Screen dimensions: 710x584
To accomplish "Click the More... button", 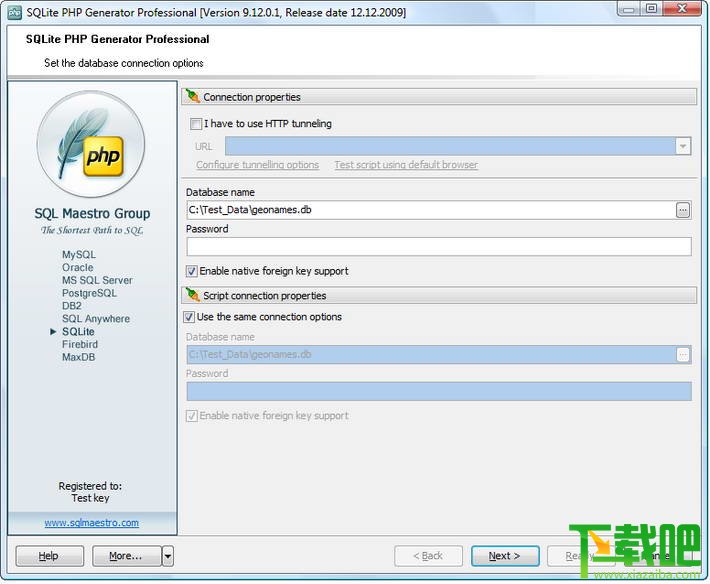I will point(127,556).
